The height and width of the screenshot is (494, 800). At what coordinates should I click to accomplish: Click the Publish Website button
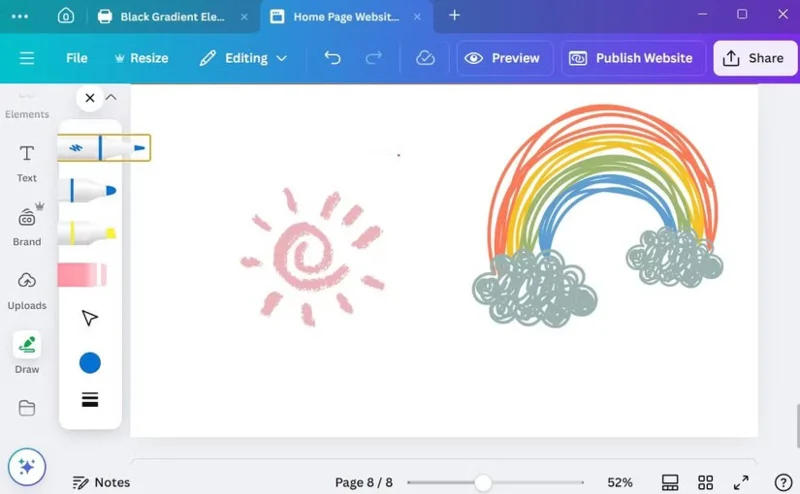(x=631, y=58)
